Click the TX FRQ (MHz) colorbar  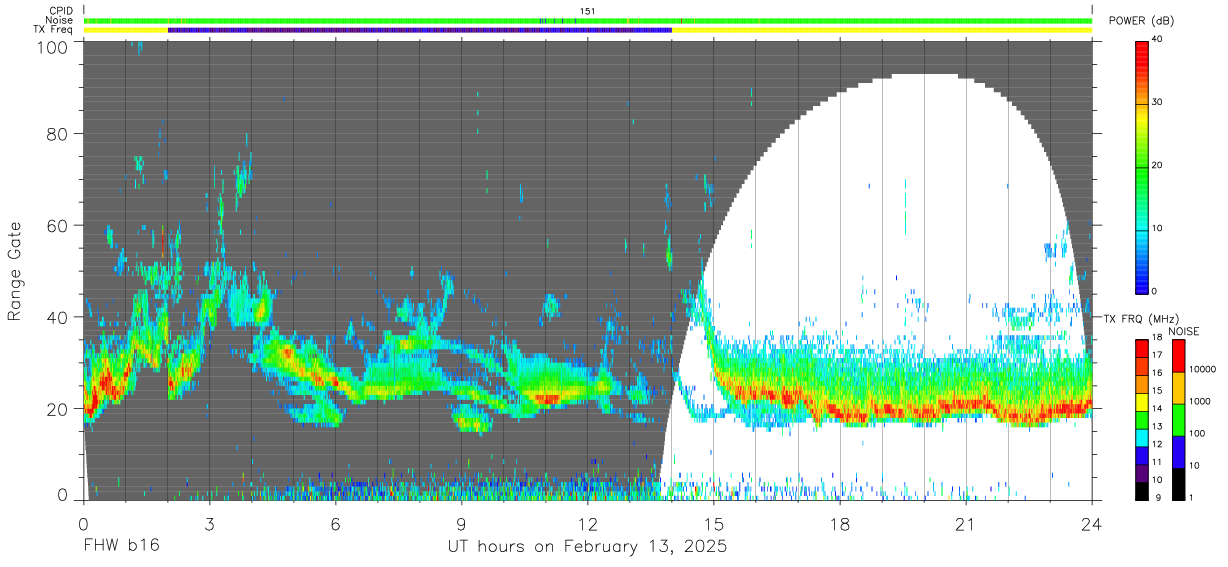coord(1143,419)
